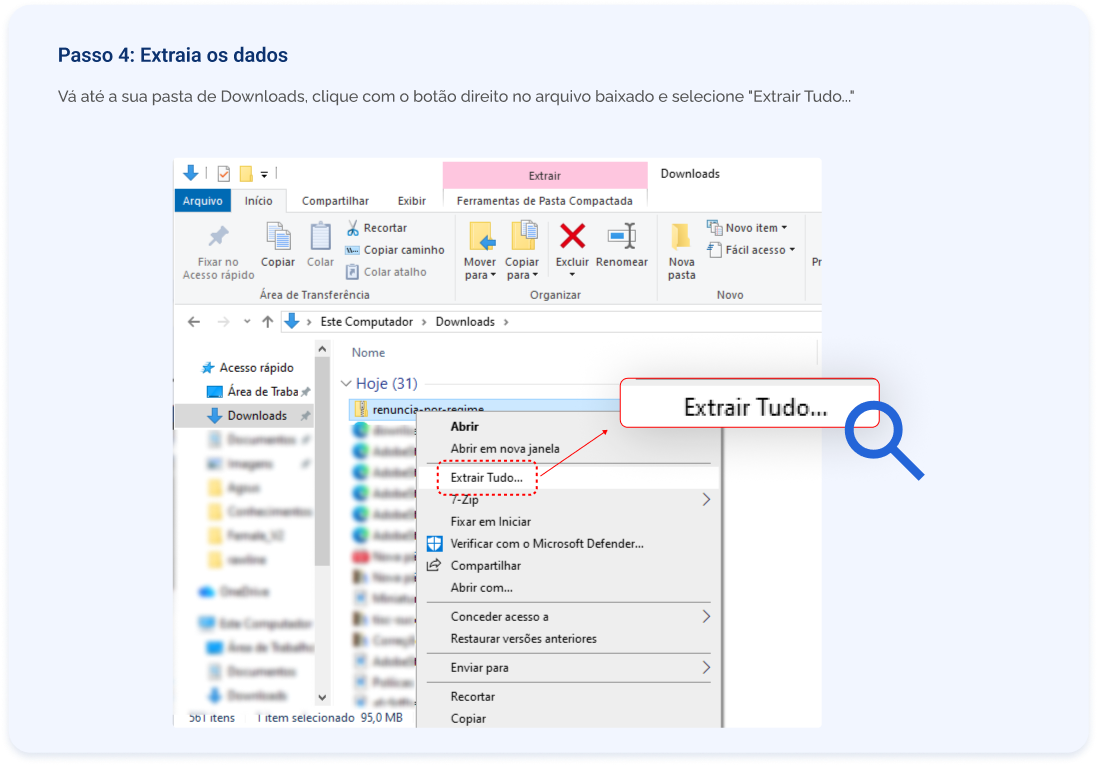Click the Copiar icon in the ribbon
Viewport: 1098px width, 766px height.
[x=278, y=237]
